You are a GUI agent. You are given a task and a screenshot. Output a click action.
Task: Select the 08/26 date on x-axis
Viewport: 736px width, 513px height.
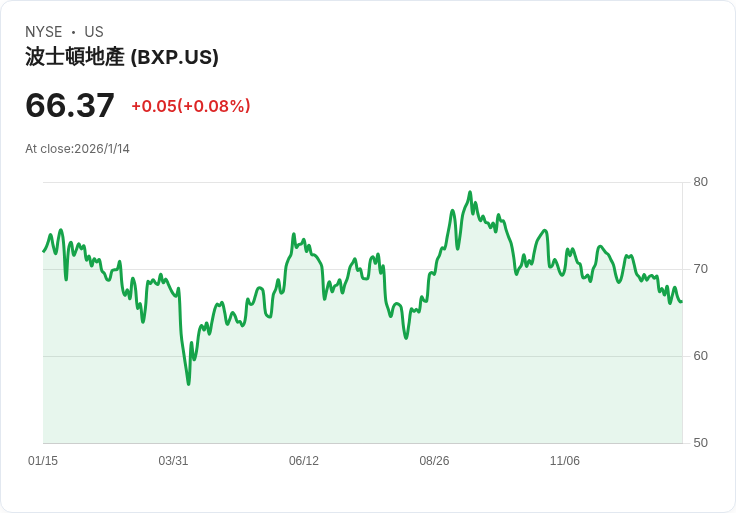tap(434, 461)
